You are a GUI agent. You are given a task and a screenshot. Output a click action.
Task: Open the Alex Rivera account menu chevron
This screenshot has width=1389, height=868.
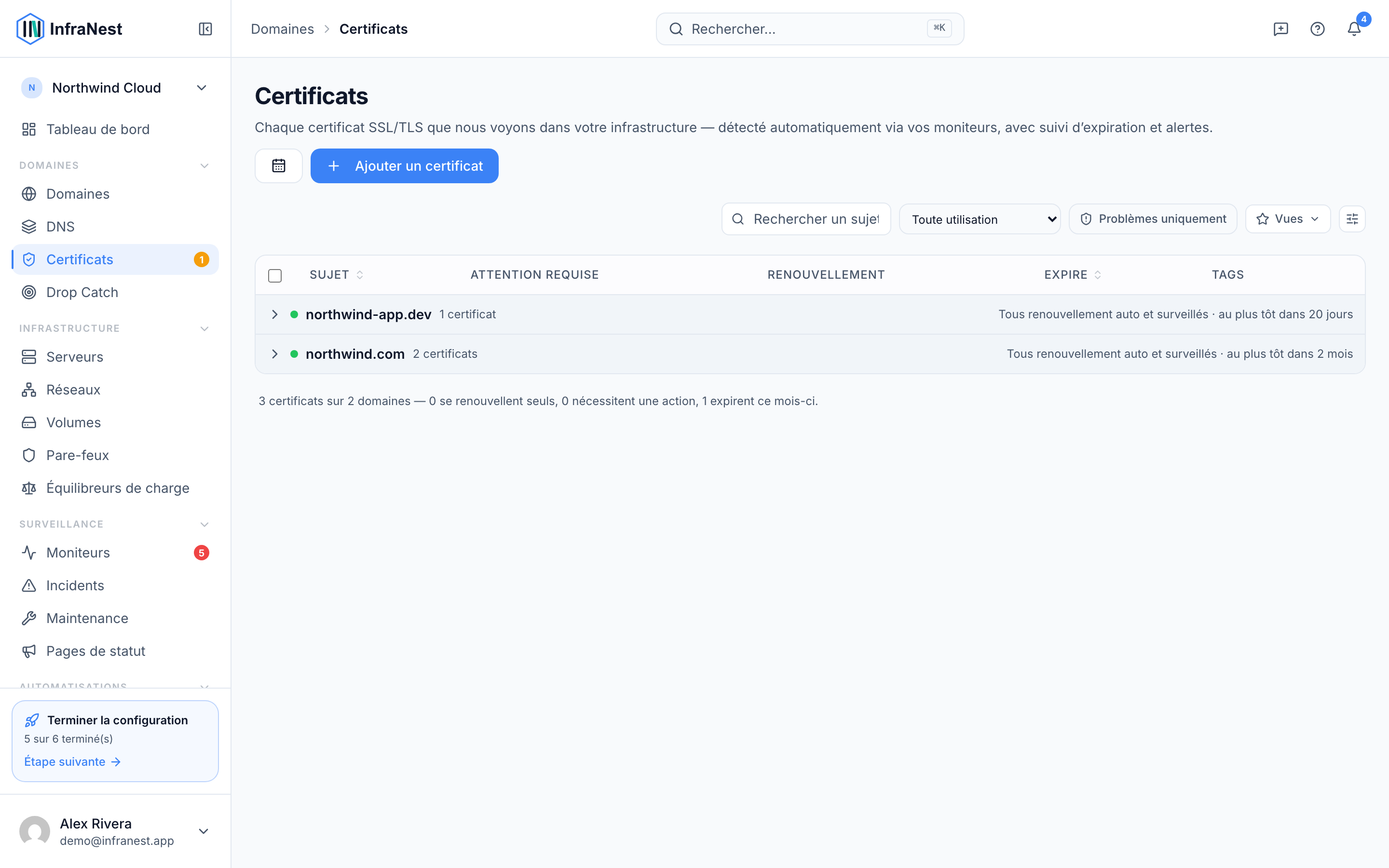pyautogui.click(x=203, y=831)
